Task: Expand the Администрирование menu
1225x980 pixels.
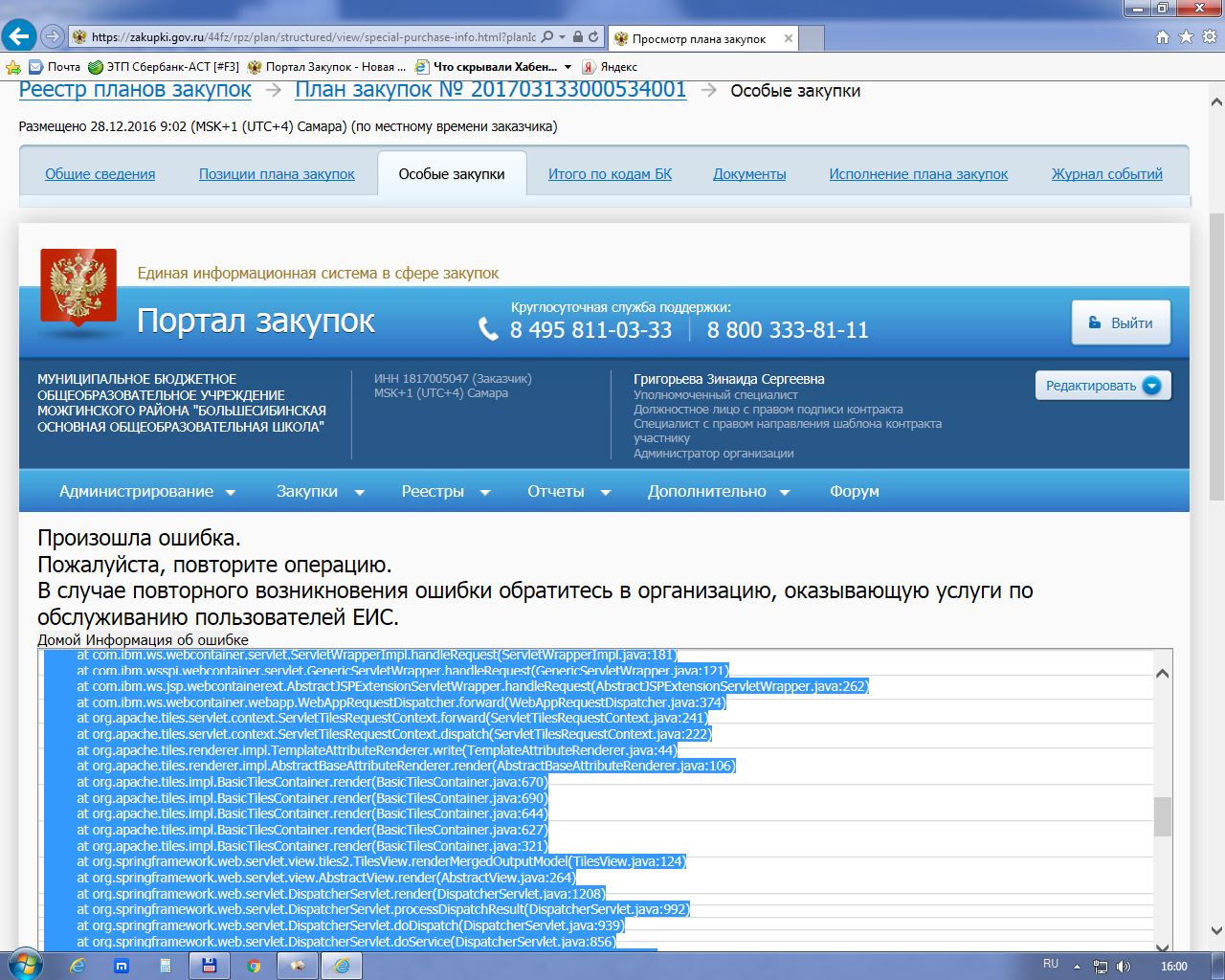Action: pyautogui.click(x=146, y=491)
